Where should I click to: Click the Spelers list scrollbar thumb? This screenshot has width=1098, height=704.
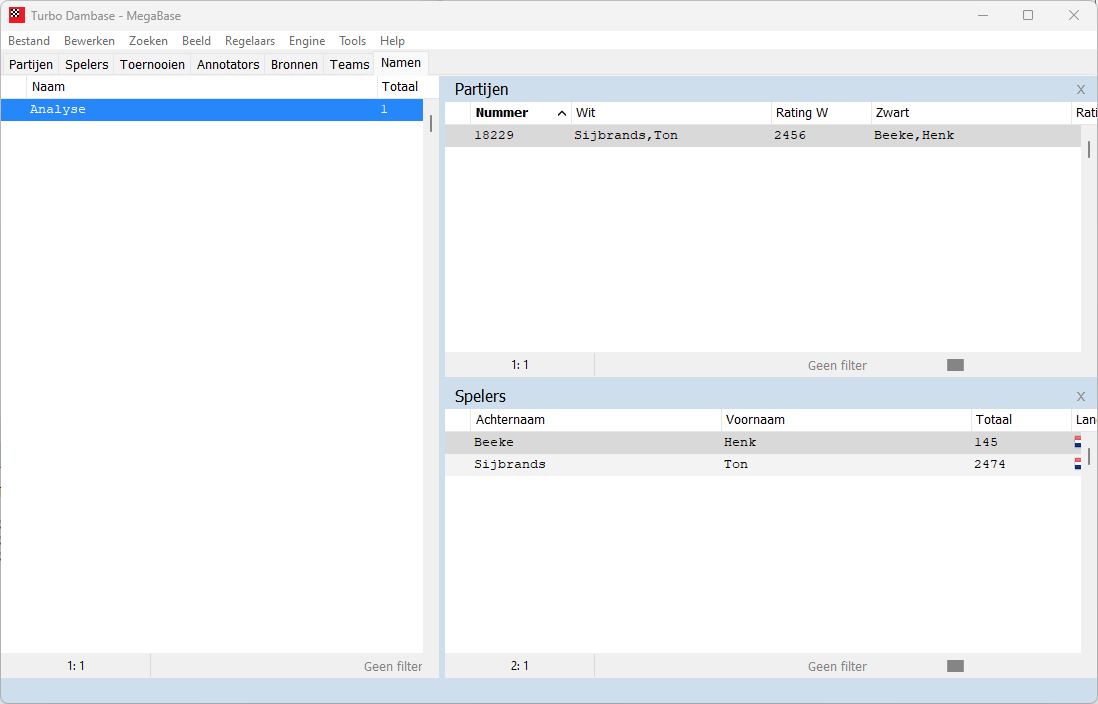[x=1089, y=456]
